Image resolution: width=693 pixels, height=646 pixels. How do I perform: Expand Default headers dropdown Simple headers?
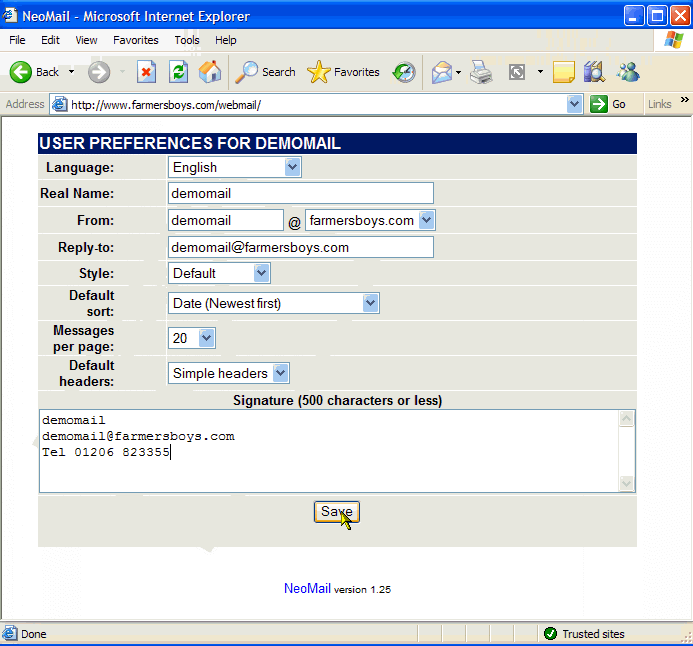point(228,373)
